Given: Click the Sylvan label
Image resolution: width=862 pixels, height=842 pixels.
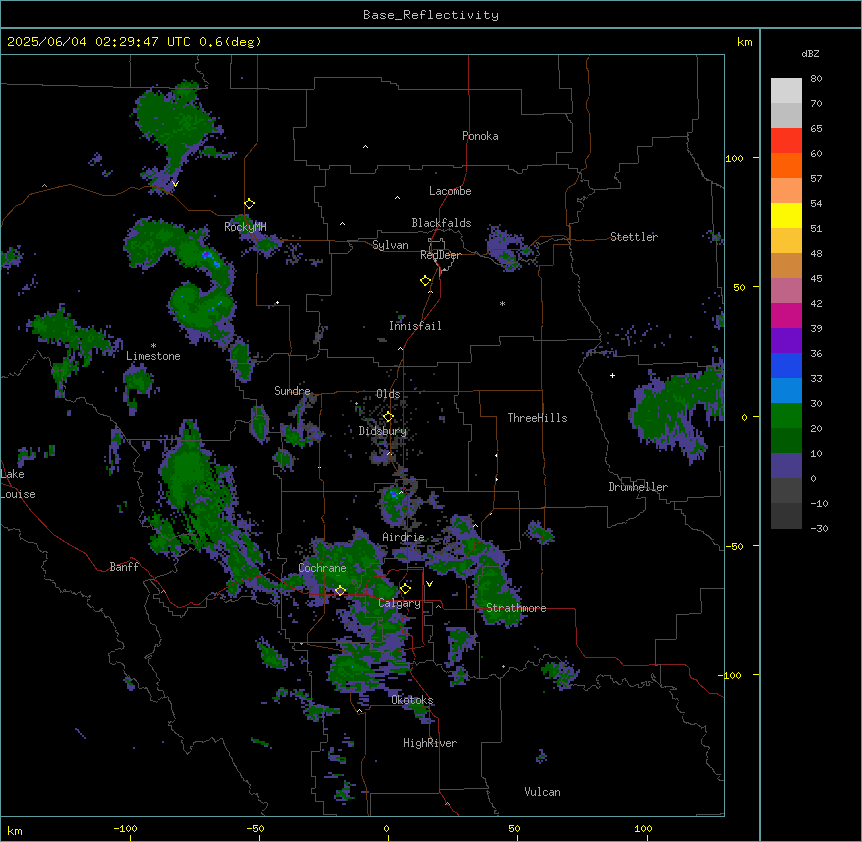Looking at the screenshot, I should tap(390, 245).
